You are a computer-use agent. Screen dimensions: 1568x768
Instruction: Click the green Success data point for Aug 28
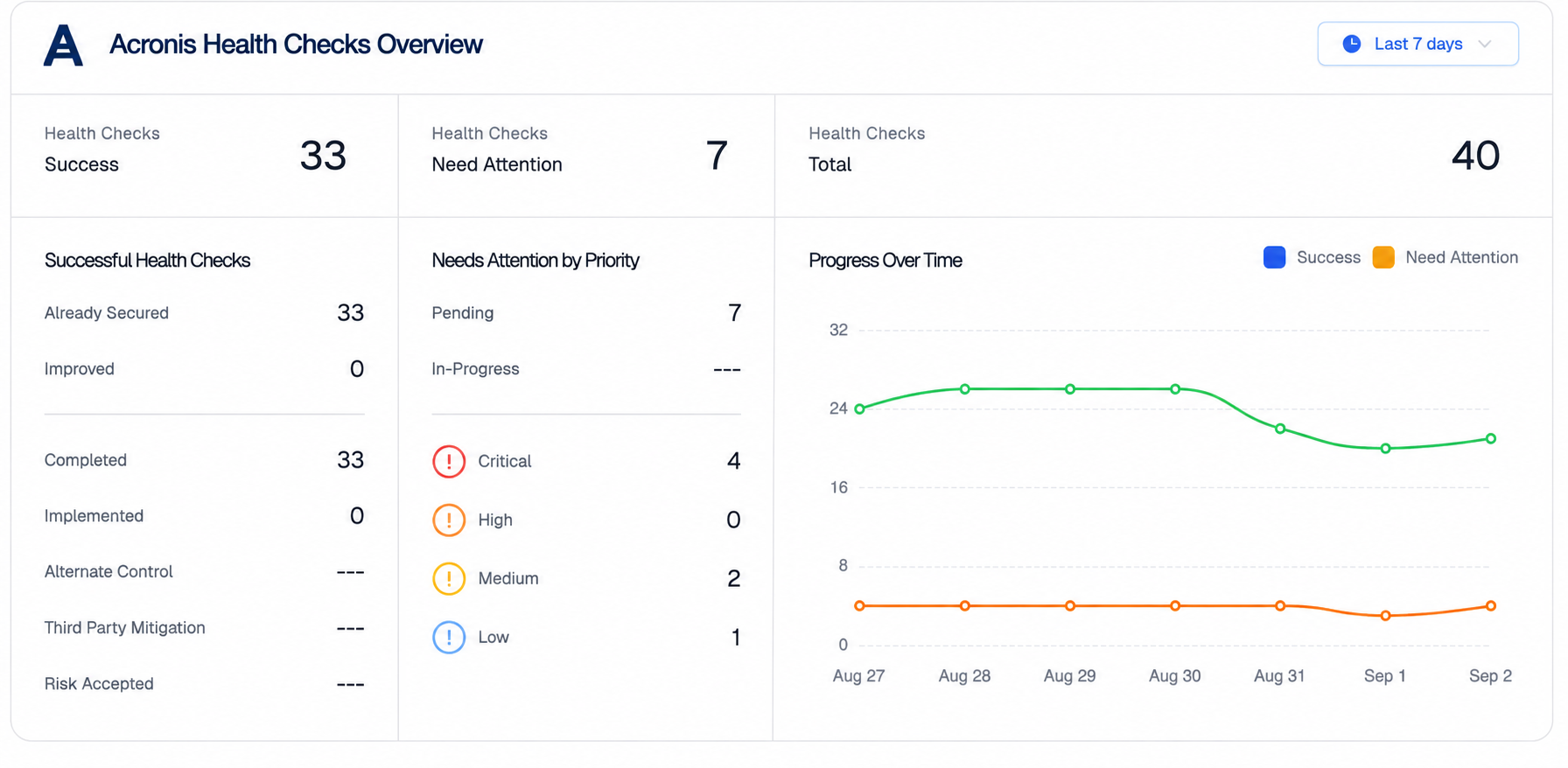pyautogui.click(x=965, y=389)
